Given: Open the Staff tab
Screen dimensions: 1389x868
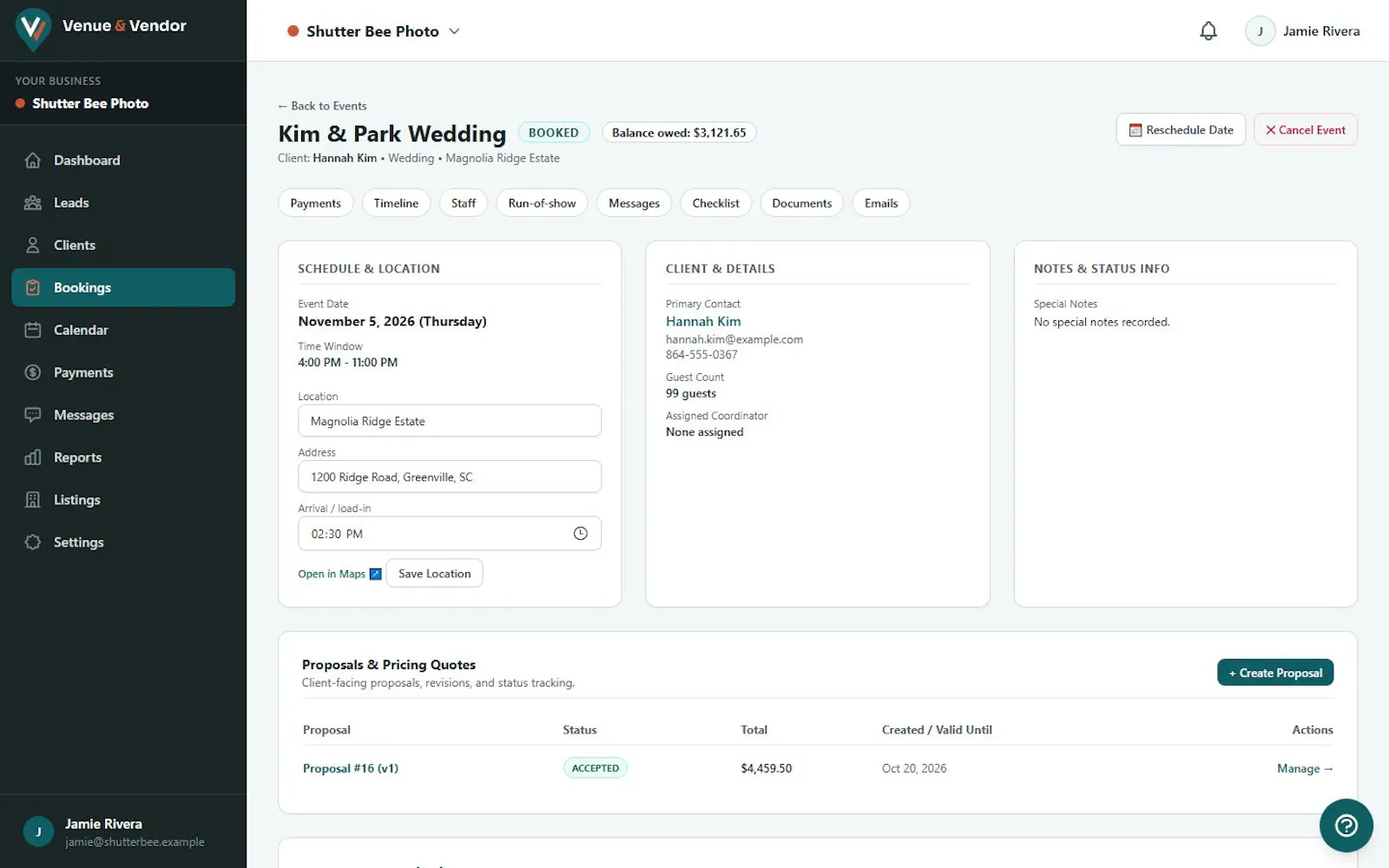Looking at the screenshot, I should (x=464, y=203).
